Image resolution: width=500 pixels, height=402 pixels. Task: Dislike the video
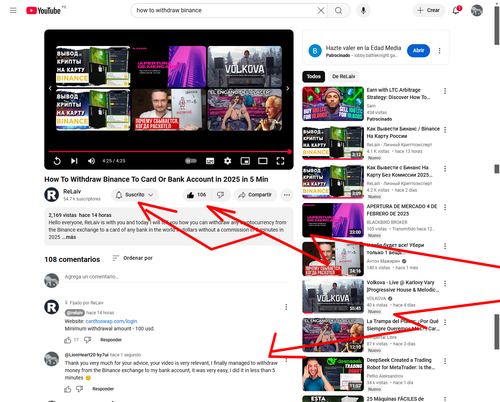coord(220,195)
